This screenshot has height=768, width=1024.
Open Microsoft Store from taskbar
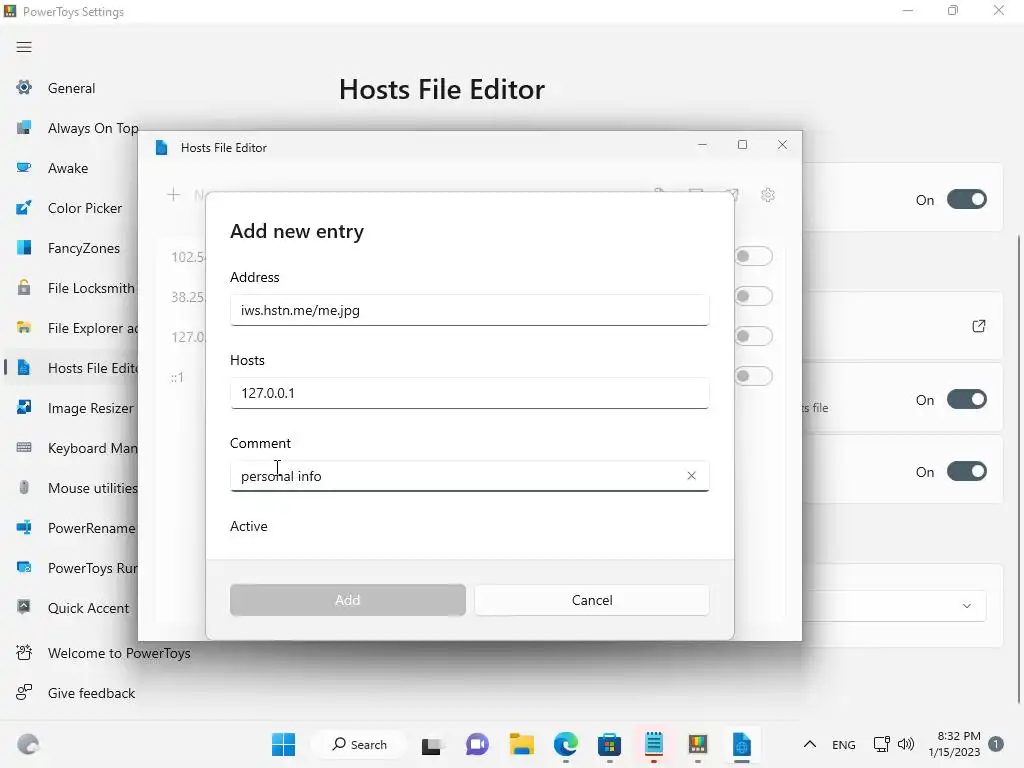609,744
